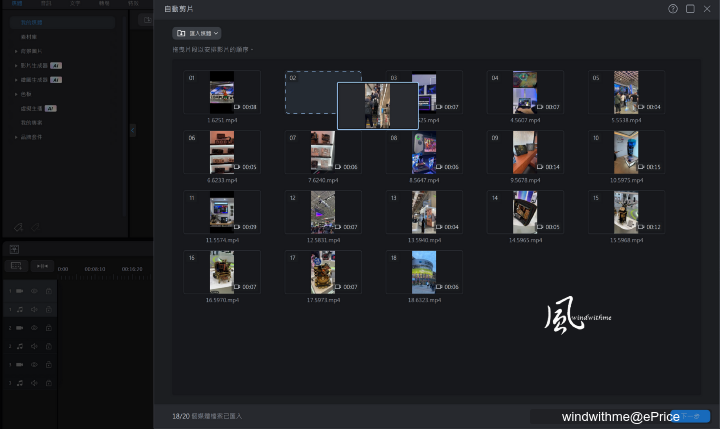
Task: Select 我的媒體 in the sidebar
Action: point(62,23)
